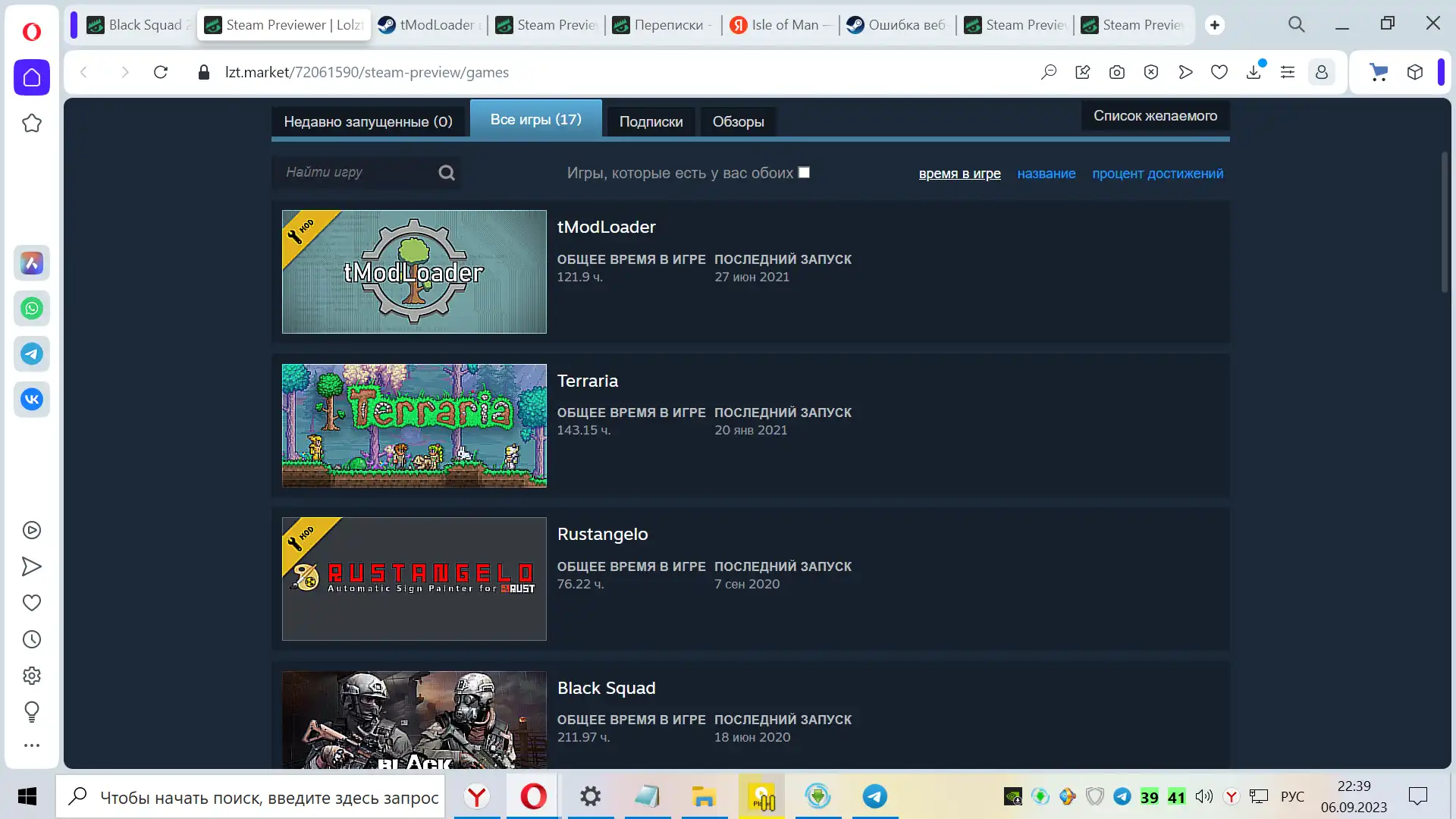The image size is (1456, 819).
Task: Go back to previous page
Action: pos(84,72)
